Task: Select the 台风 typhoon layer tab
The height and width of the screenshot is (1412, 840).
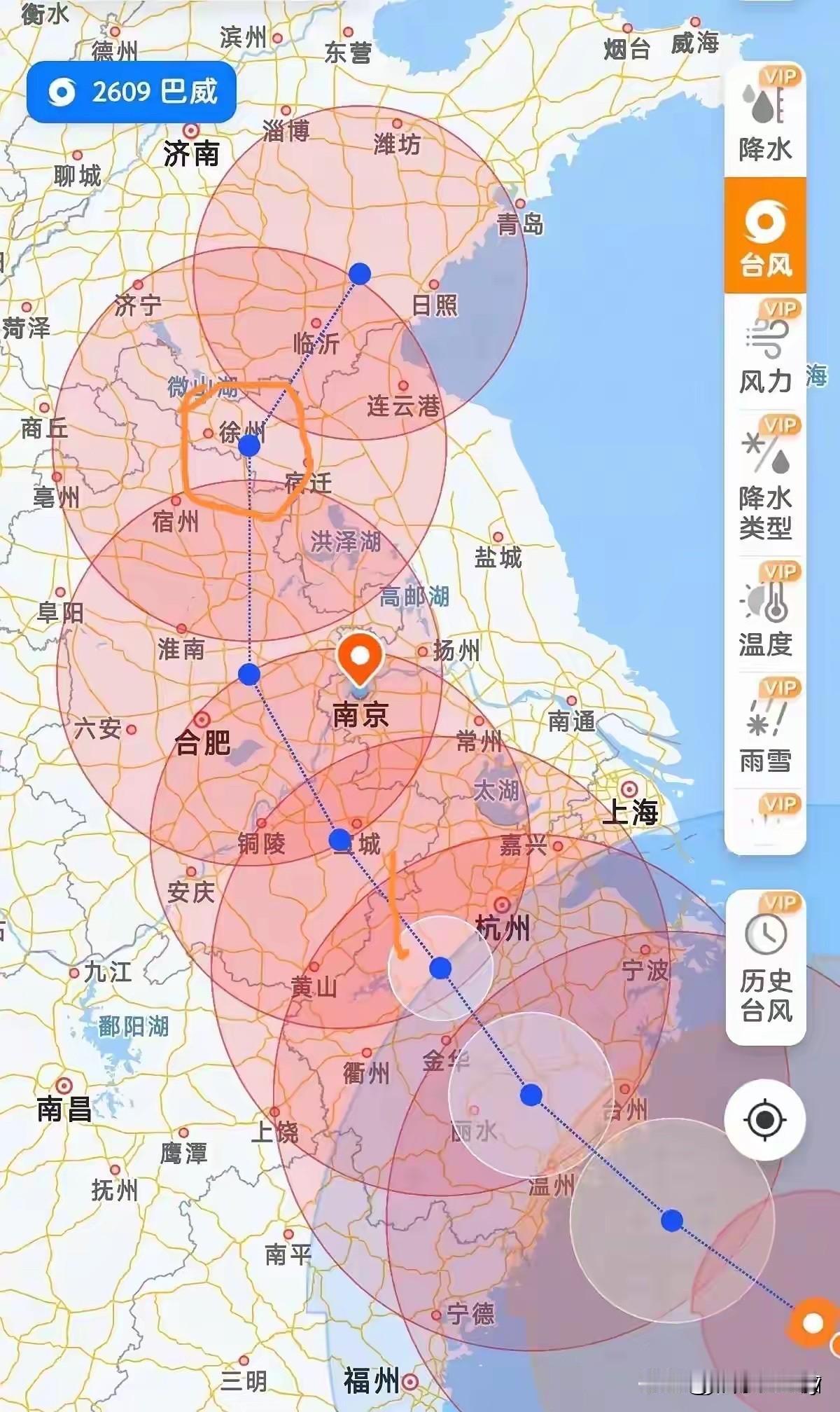Action: point(765,235)
